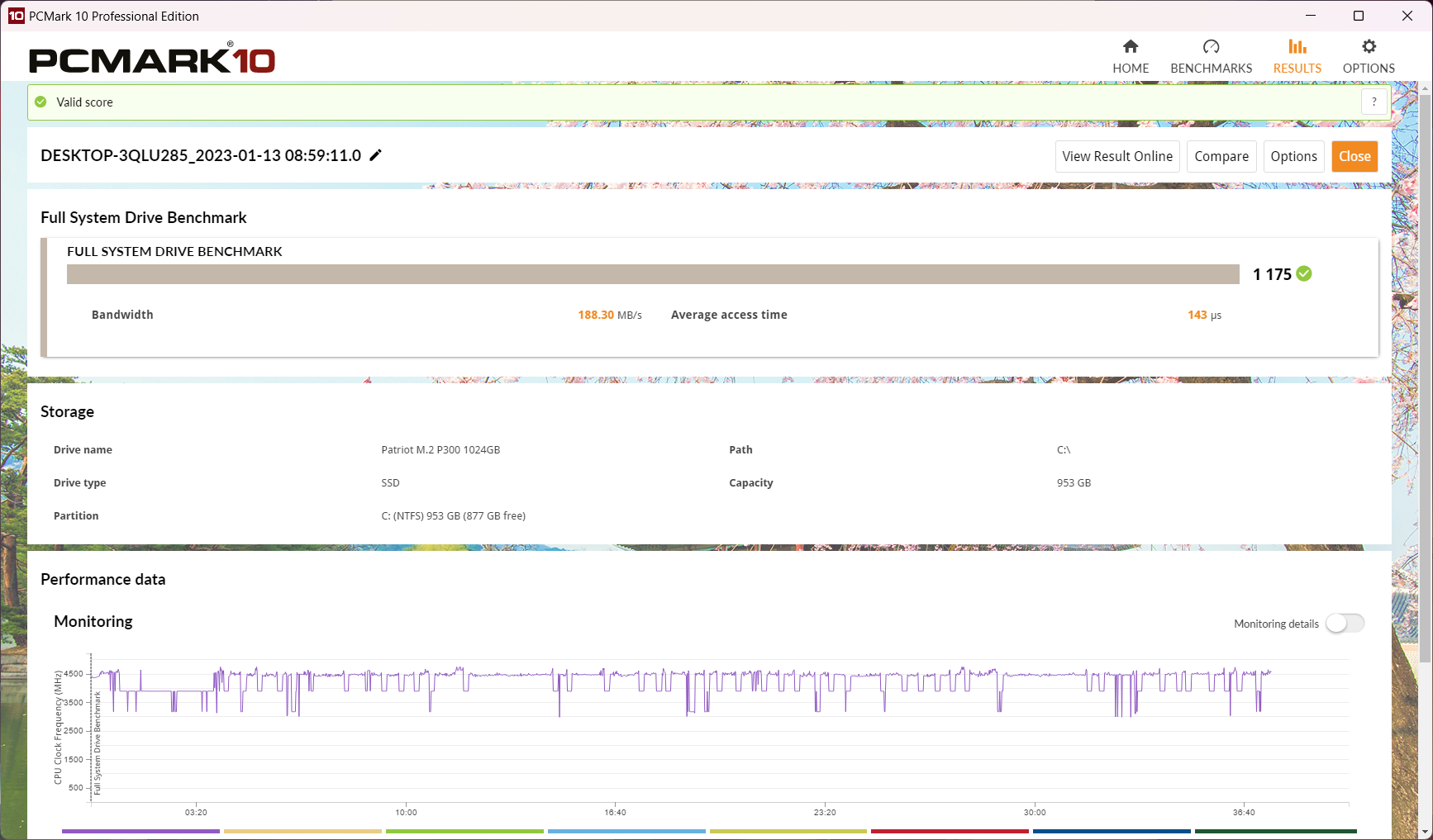Click the PCMark 10 logo
Screen dimensions: 1433x840
[152, 59]
